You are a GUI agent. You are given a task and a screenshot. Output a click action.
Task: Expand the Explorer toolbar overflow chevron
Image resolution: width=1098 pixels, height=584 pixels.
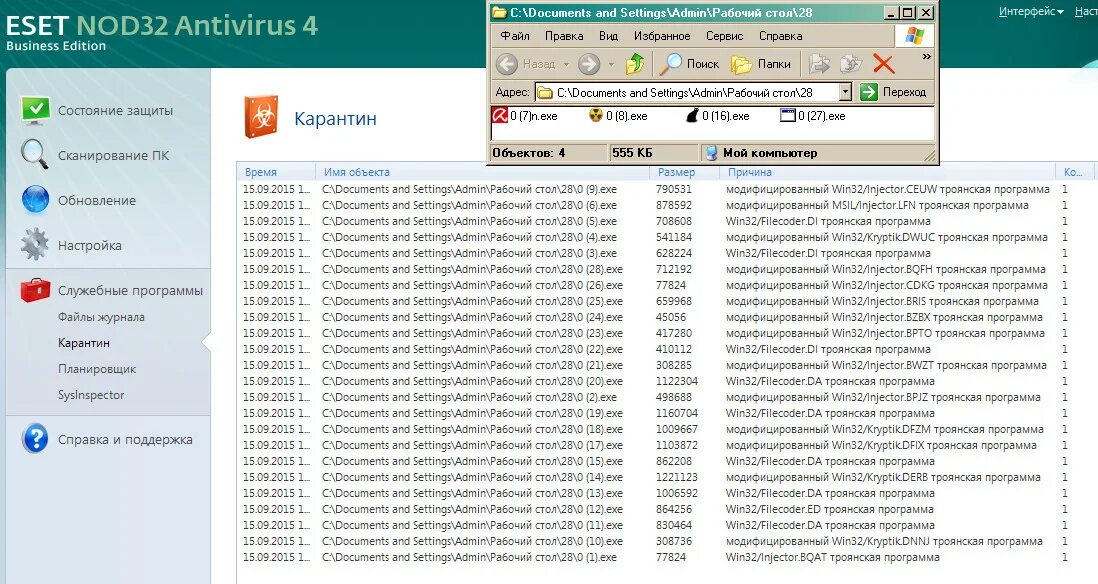point(926,57)
